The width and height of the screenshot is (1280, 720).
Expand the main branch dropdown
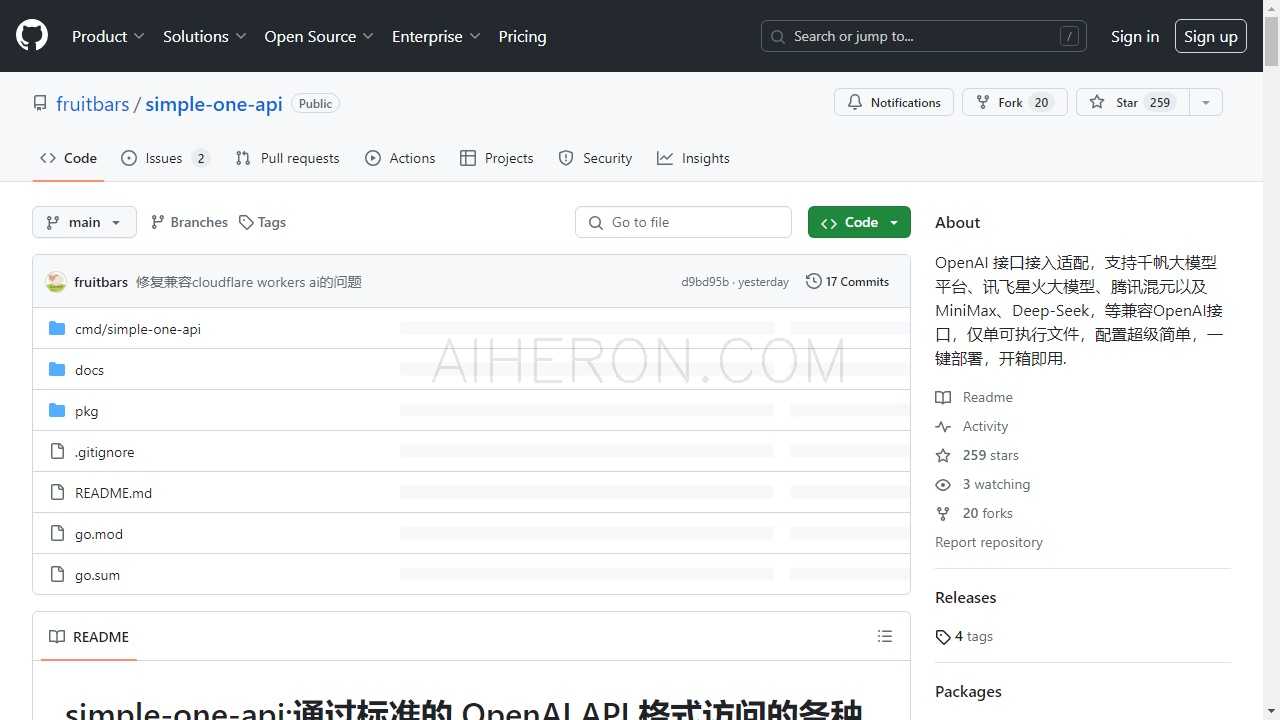[x=84, y=222]
